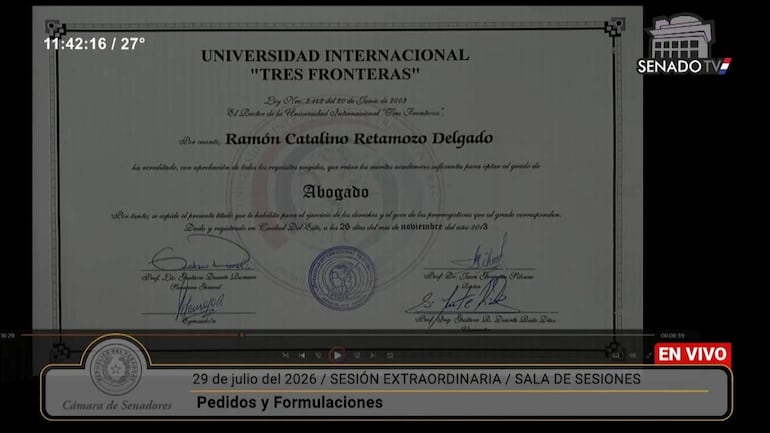Click the 'Abogado' degree title
Viewport: 770px width, 433px height.
pos(335,191)
